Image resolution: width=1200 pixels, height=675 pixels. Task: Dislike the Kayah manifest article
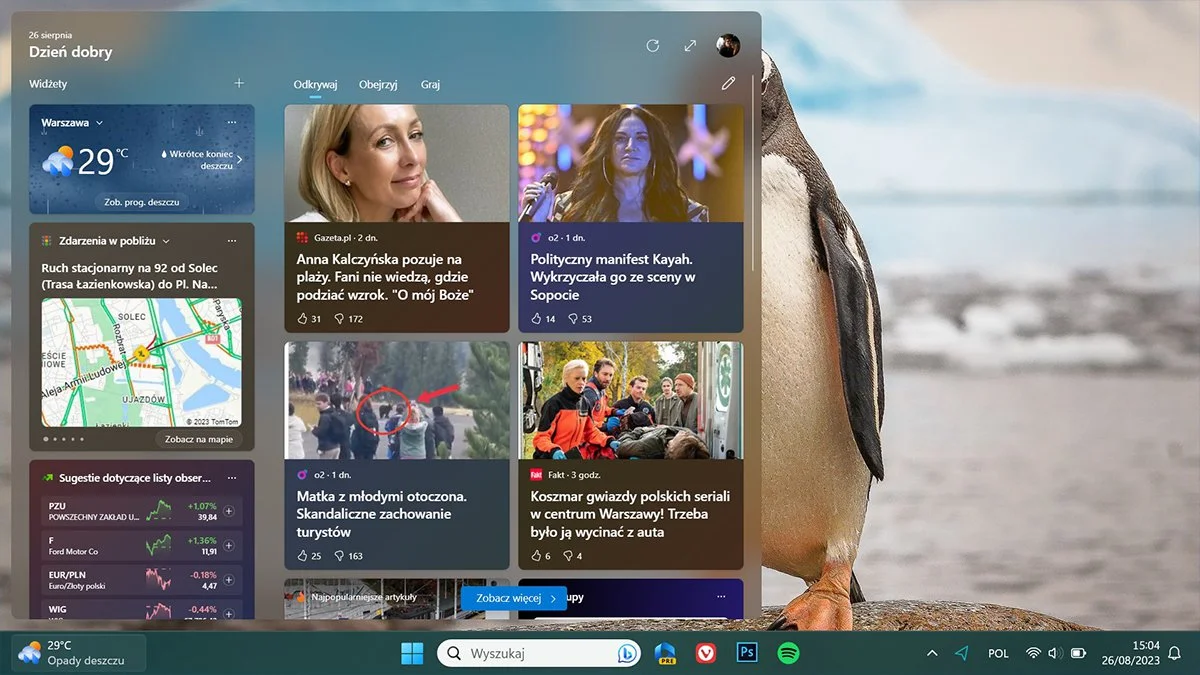tap(572, 318)
